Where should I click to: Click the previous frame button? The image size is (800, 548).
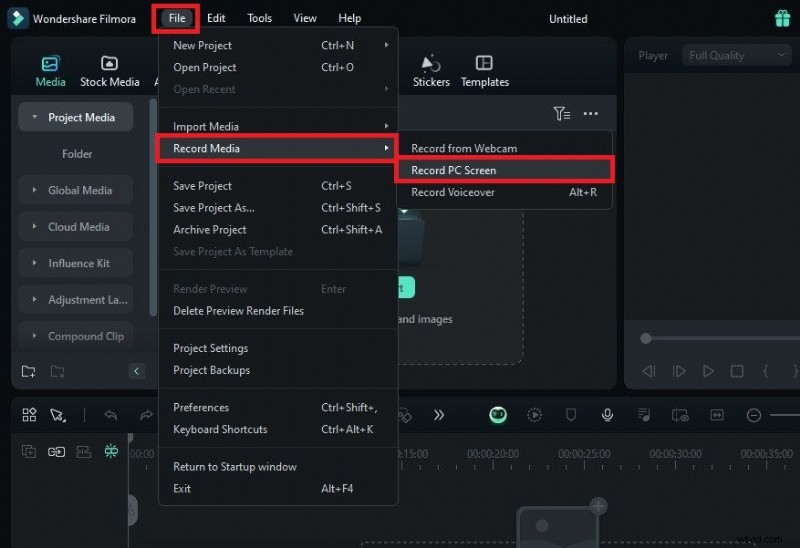[x=649, y=371]
